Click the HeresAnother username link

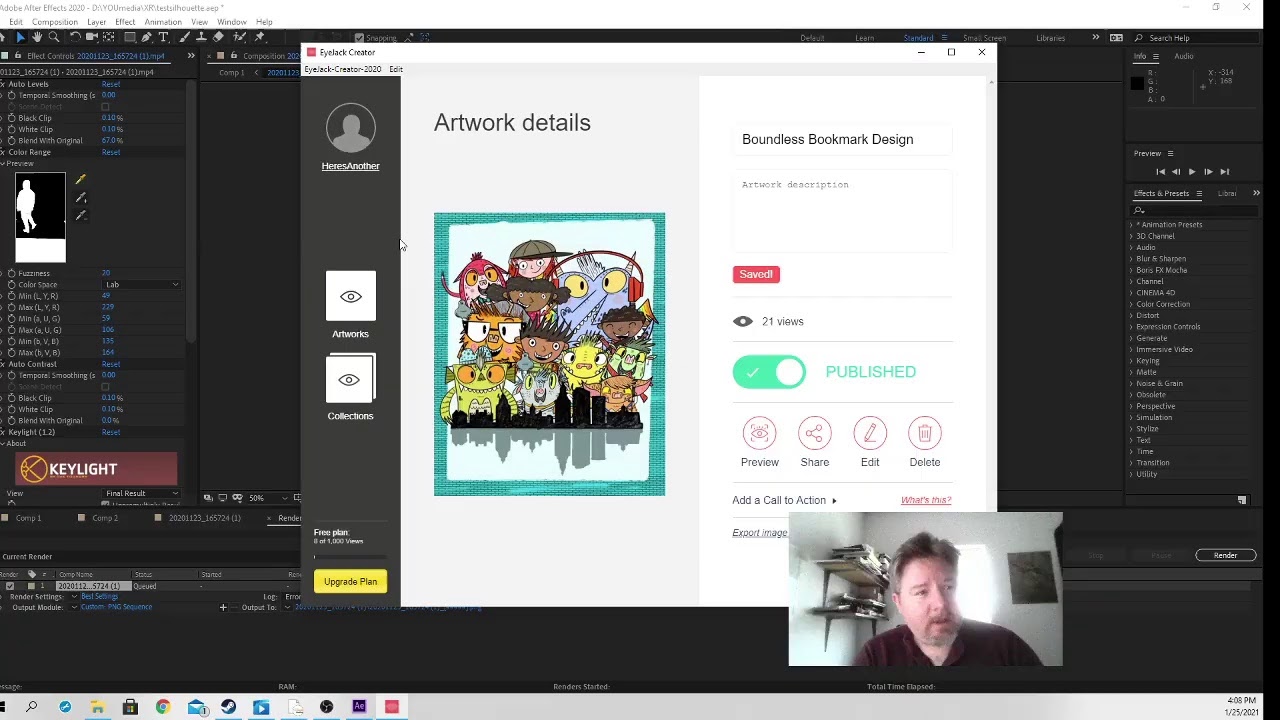pyautogui.click(x=350, y=166)
